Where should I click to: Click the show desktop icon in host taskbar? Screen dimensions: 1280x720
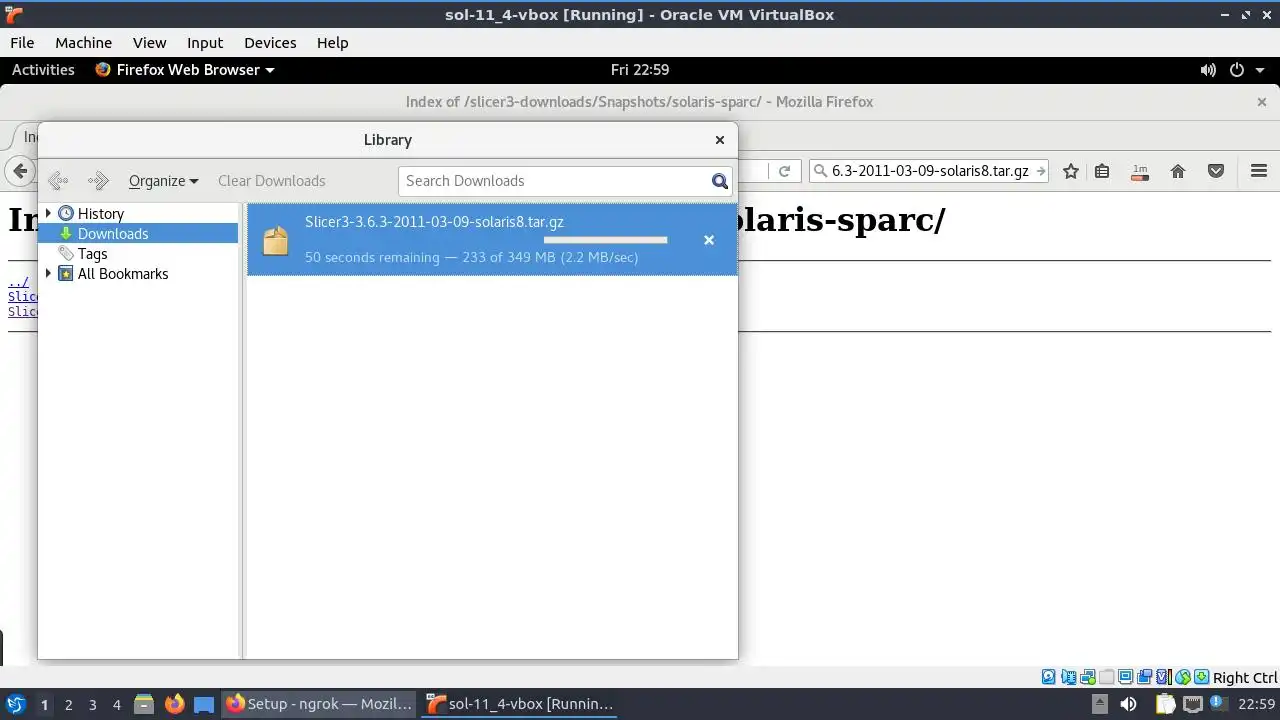[204, 704]
